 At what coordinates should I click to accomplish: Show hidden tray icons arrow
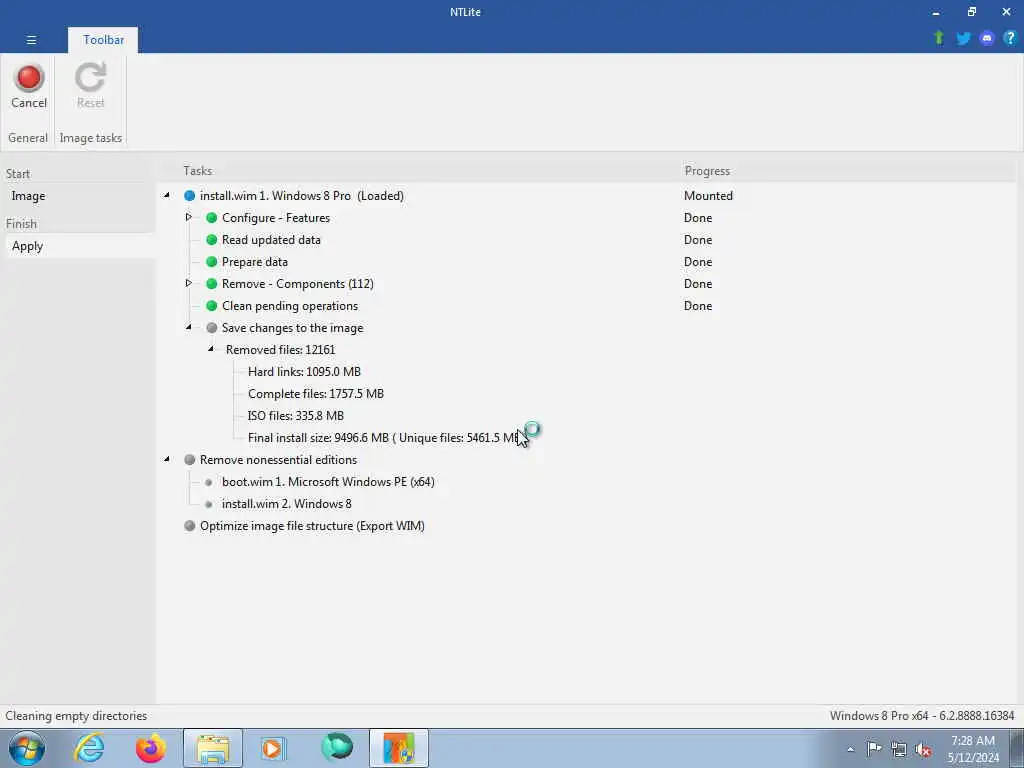(x=850, y=750)
